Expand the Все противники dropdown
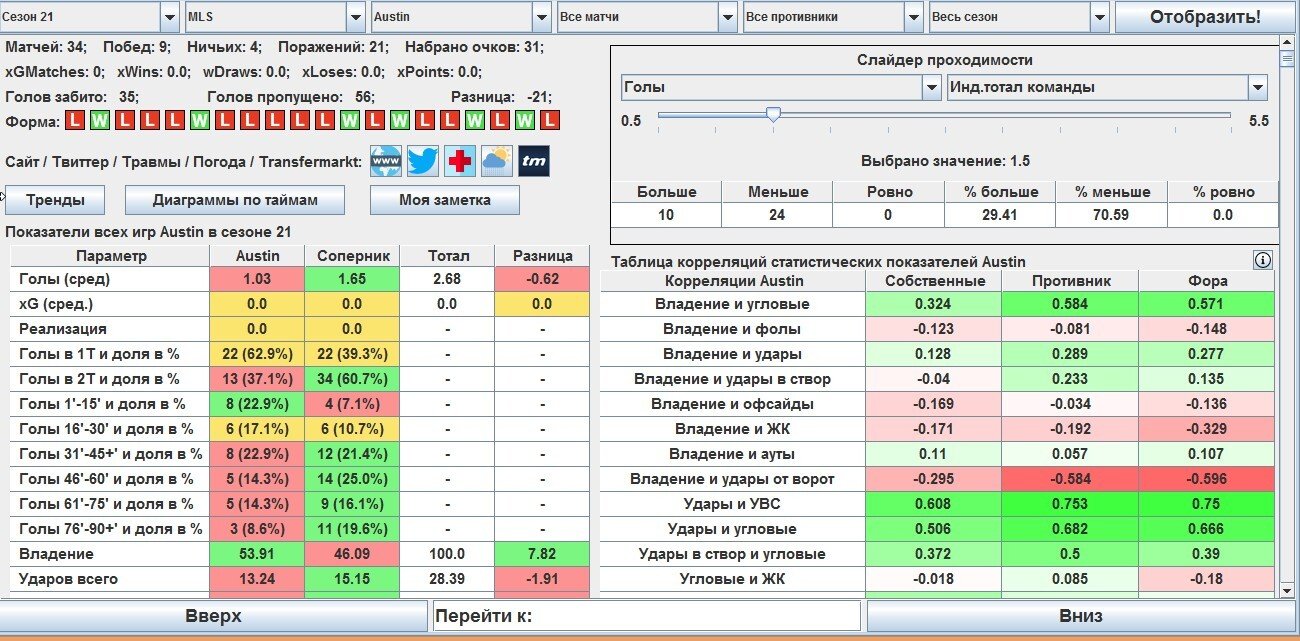The width and height of the screenshot is (1300, 641). 913,17
